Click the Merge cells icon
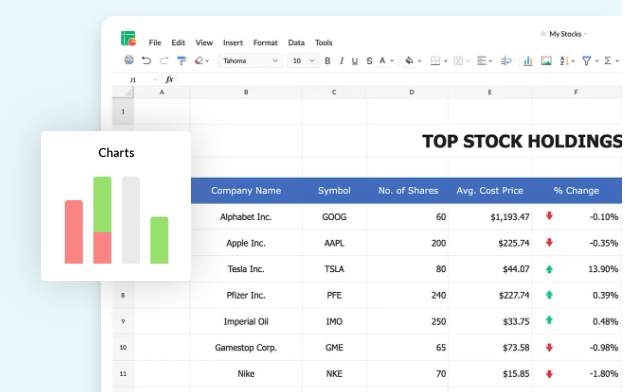The height and width of the screenshot is (392, 625). point(458,61)
